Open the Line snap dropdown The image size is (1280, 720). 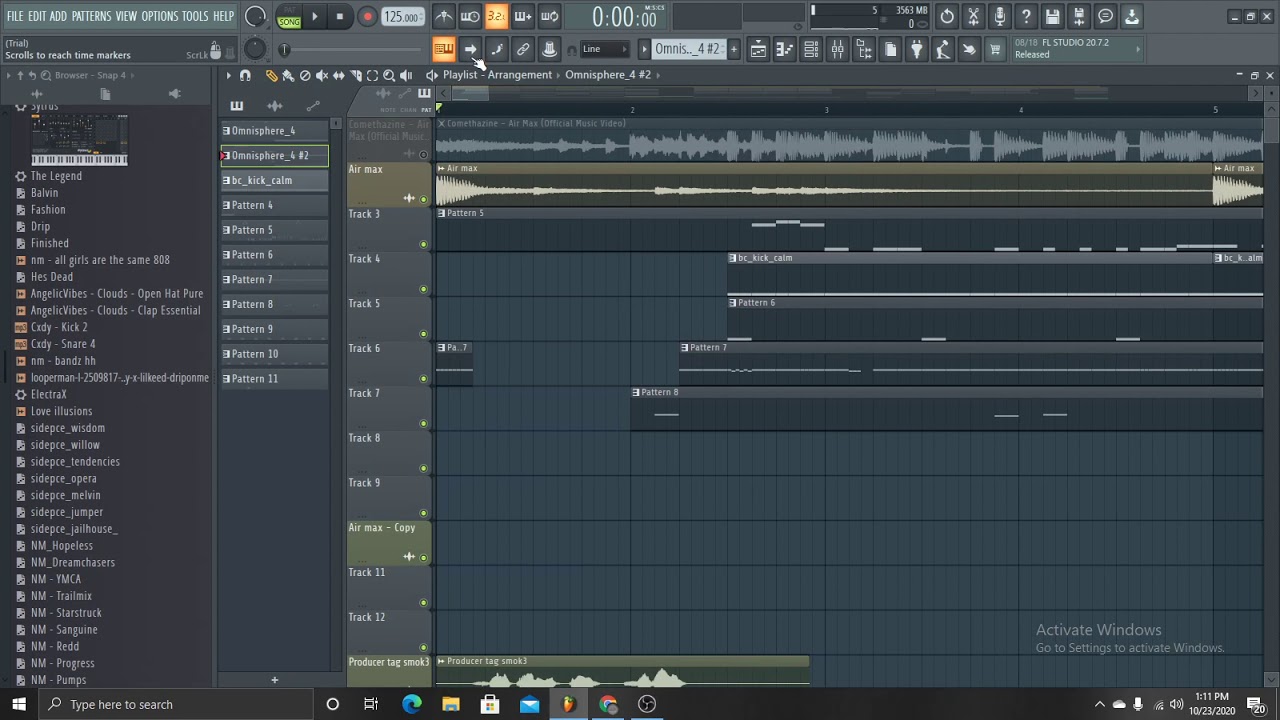point(604,49)
